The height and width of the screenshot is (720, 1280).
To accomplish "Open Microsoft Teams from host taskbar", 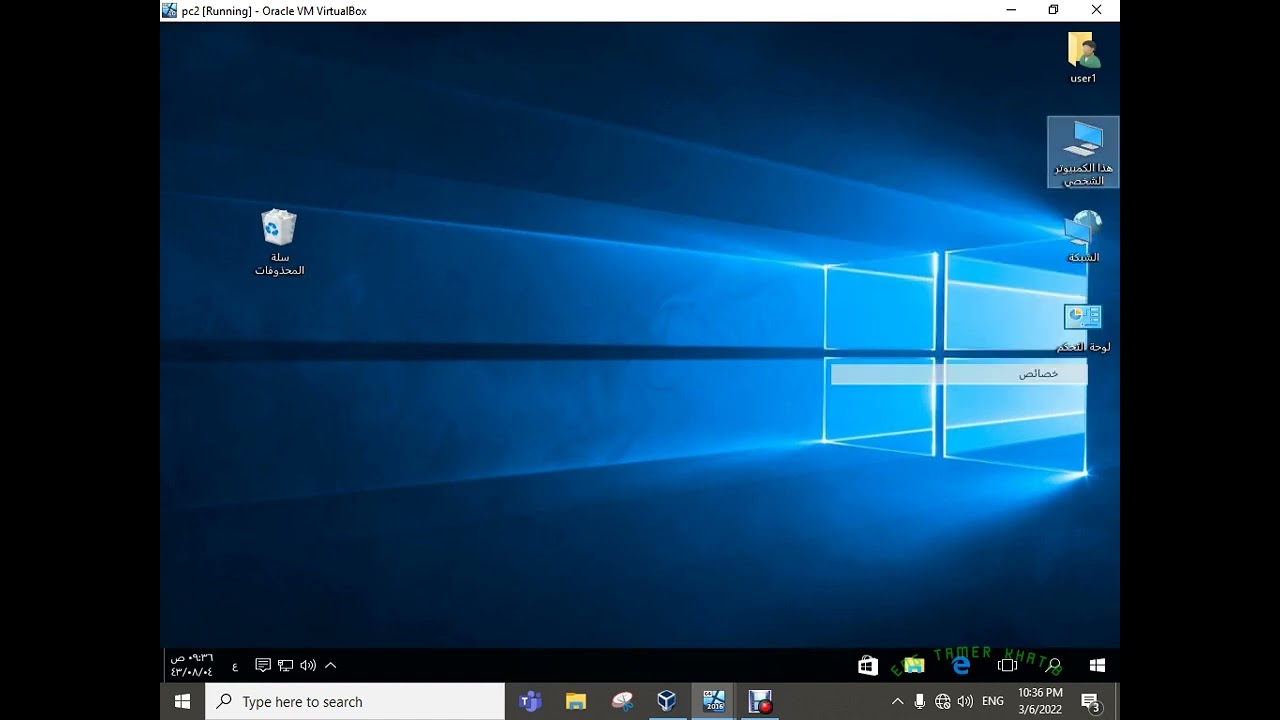I will pos(529,702).
